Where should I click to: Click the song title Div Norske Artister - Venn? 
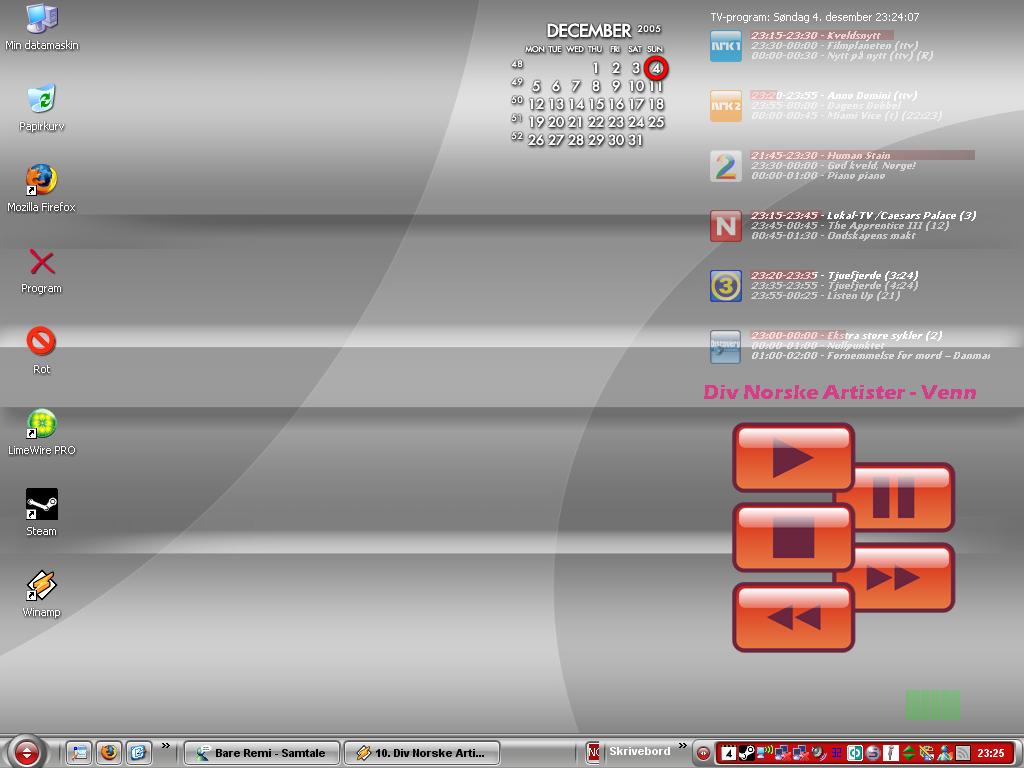point(840,392)
